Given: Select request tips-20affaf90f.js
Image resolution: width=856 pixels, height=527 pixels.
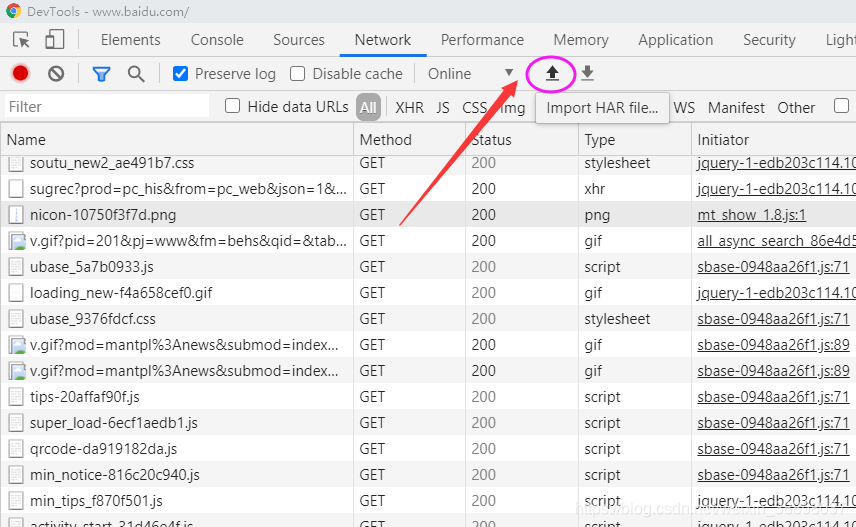Looking at the screenshot, I should 85,397.
